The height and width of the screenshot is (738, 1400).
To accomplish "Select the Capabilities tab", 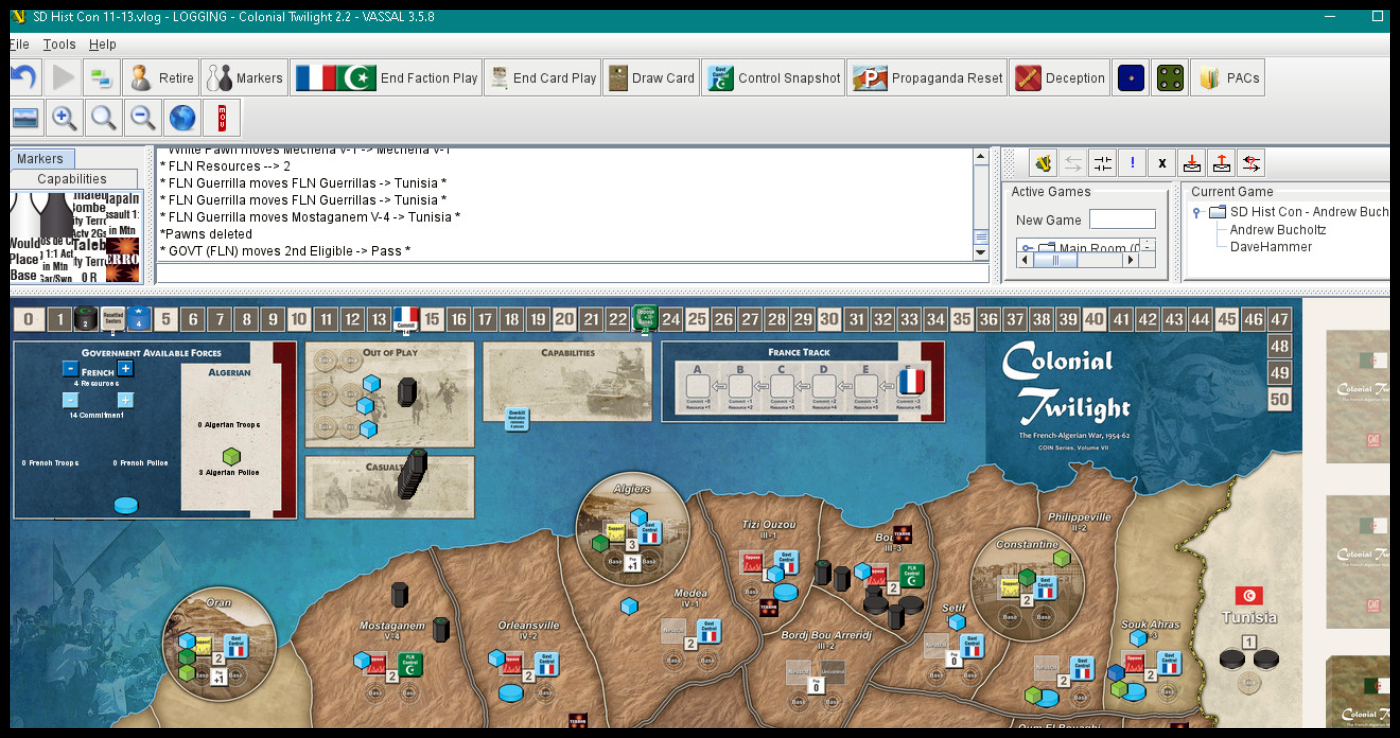I will point(72,179).
